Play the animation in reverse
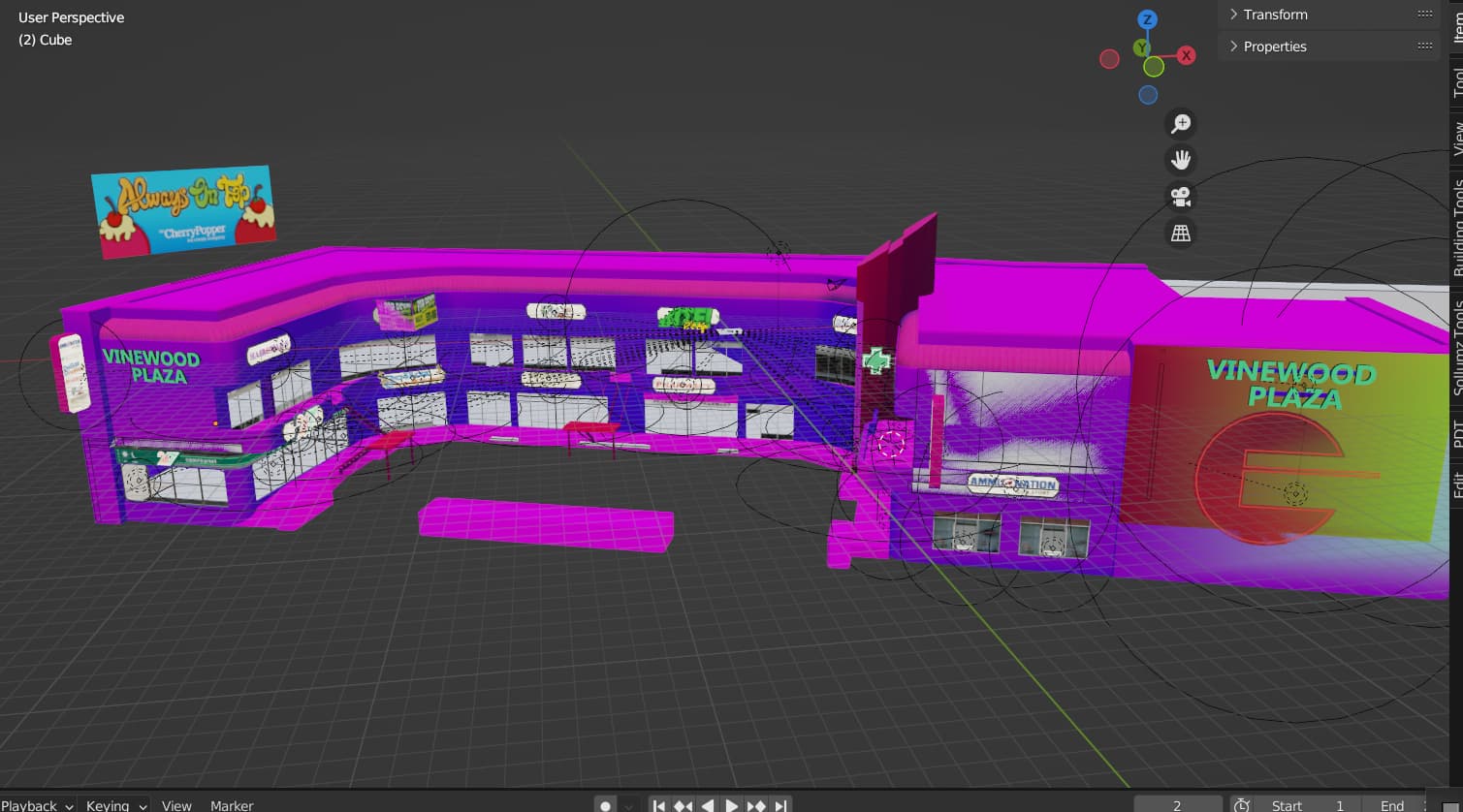 pyautogui.click(x=708, y=805)
